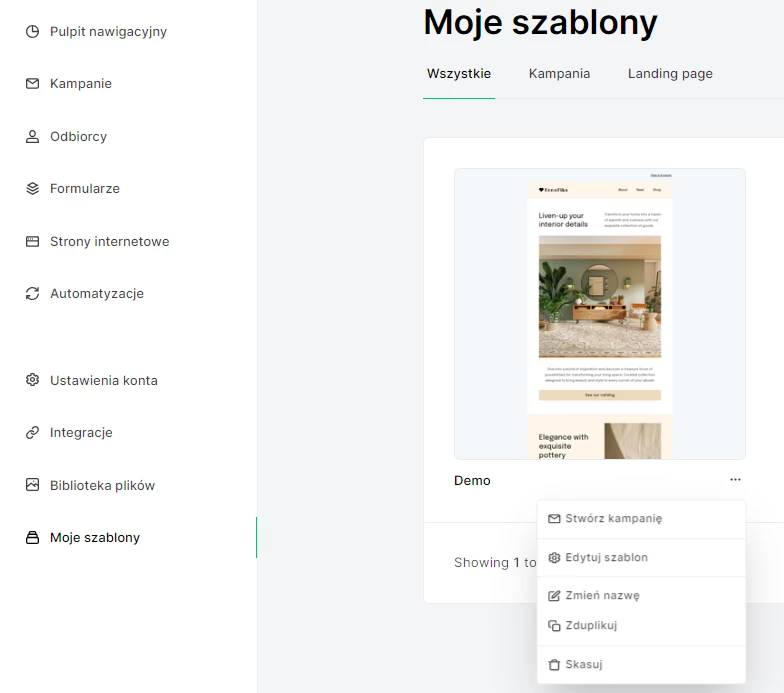This screenshot has height=693, width=784.
Task: Open the Demo template thumbnail preview
Action: pyautogui.click(x=599, y=313)
